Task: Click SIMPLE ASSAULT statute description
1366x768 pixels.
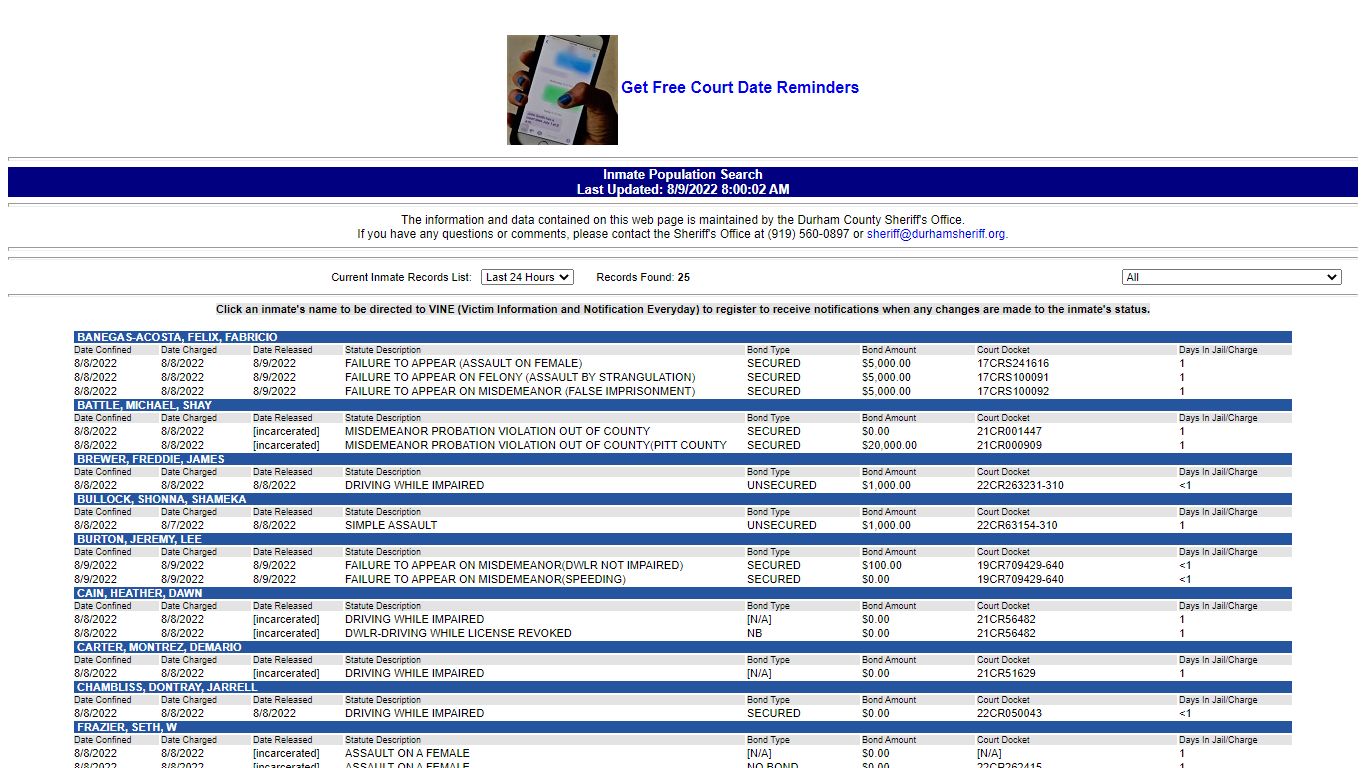Action: [391, 526]
